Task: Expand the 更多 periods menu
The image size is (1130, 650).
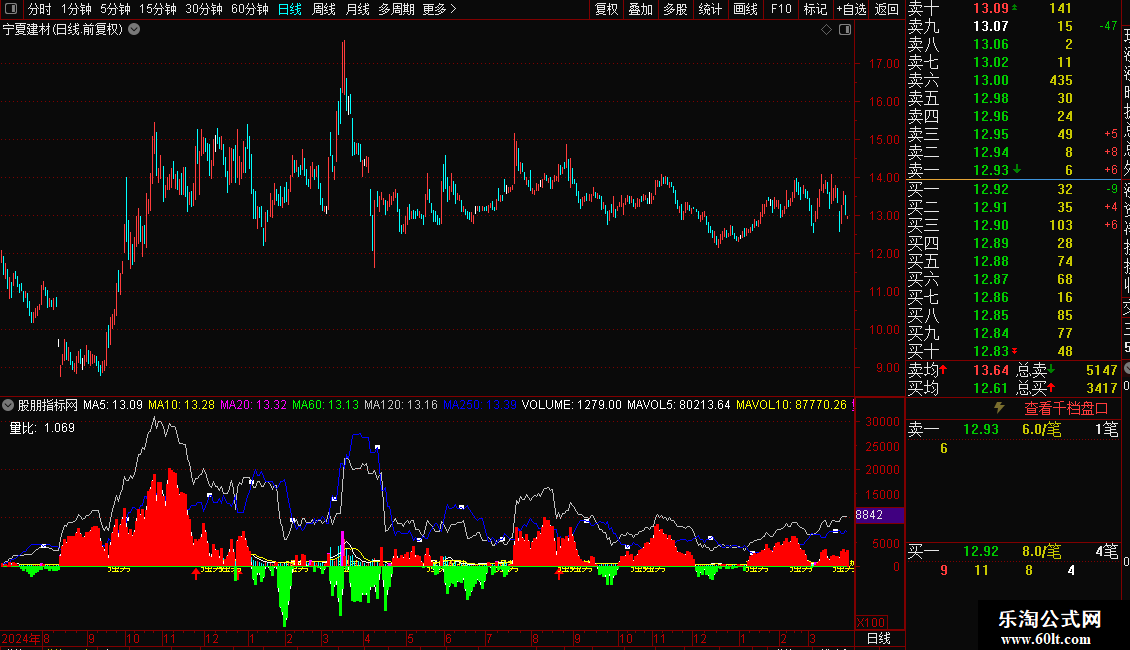Action: point(440,9)
